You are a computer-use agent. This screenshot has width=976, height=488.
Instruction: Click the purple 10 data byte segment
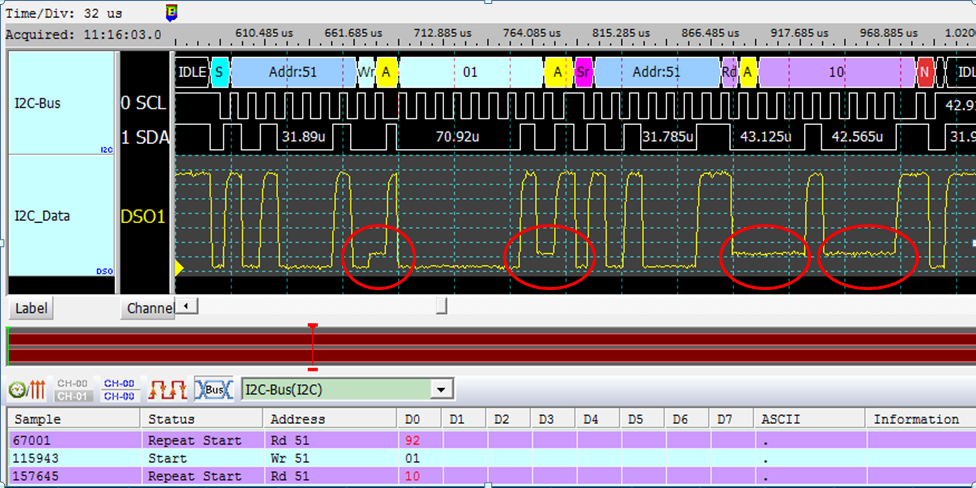click(x=836, y=72)
